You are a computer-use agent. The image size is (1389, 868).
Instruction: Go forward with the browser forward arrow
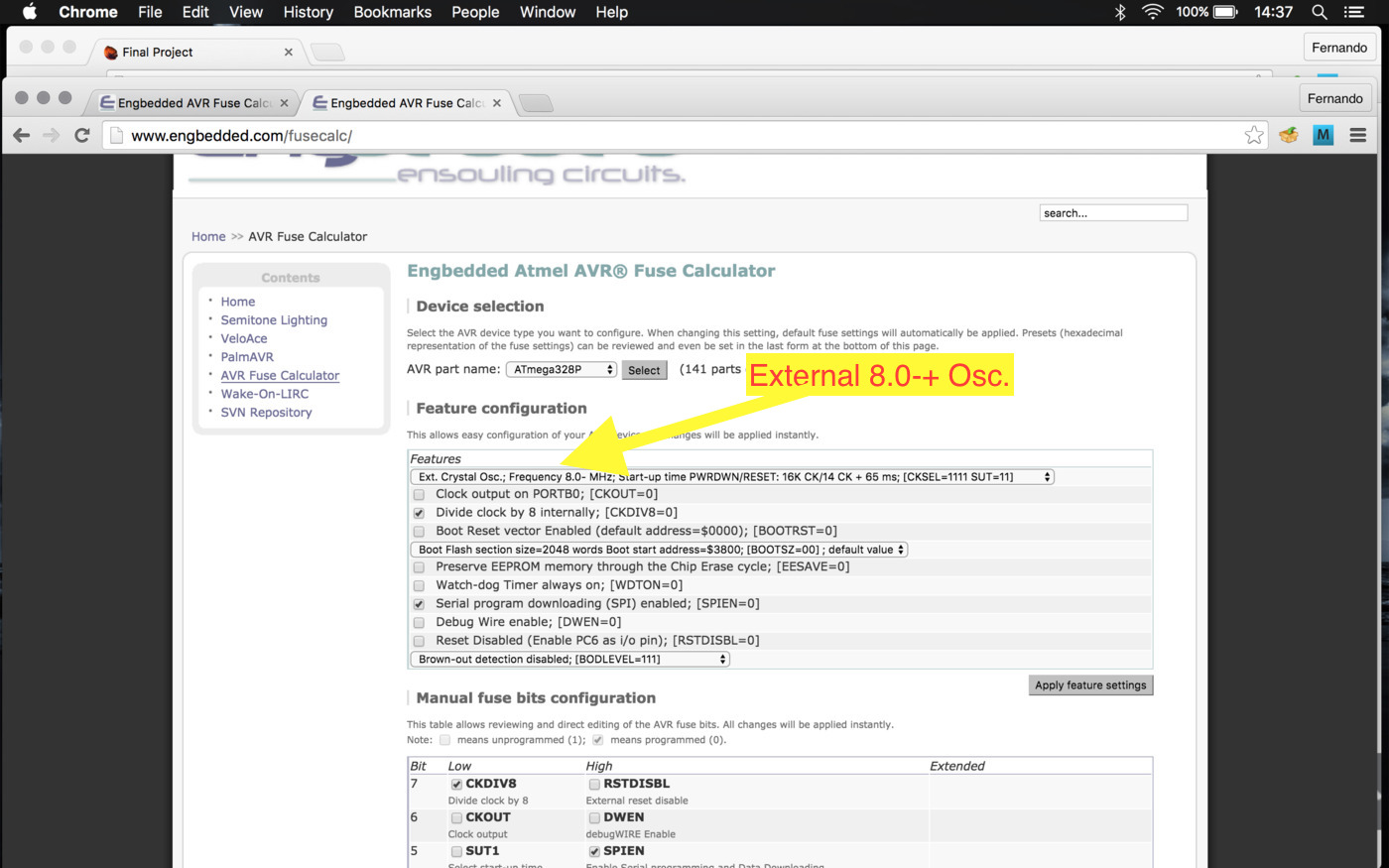coord(52,135)
